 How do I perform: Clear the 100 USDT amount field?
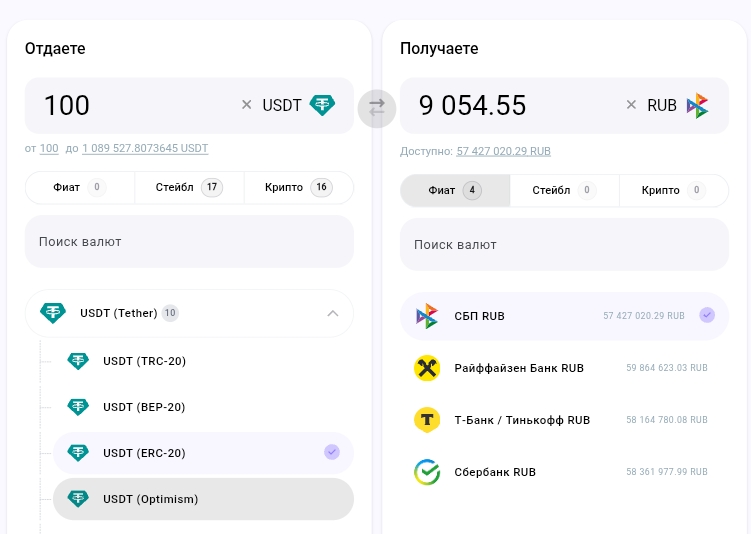[x=247, y=105]
